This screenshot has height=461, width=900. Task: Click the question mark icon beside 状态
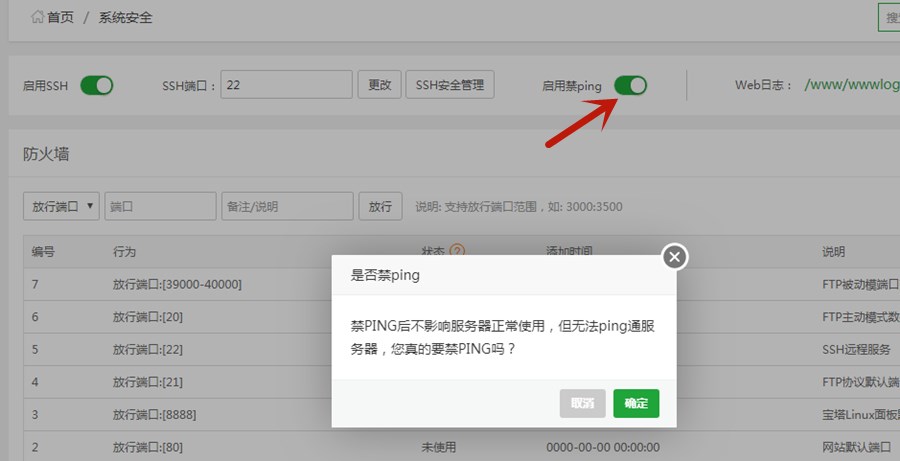click(x=457, y=252)
